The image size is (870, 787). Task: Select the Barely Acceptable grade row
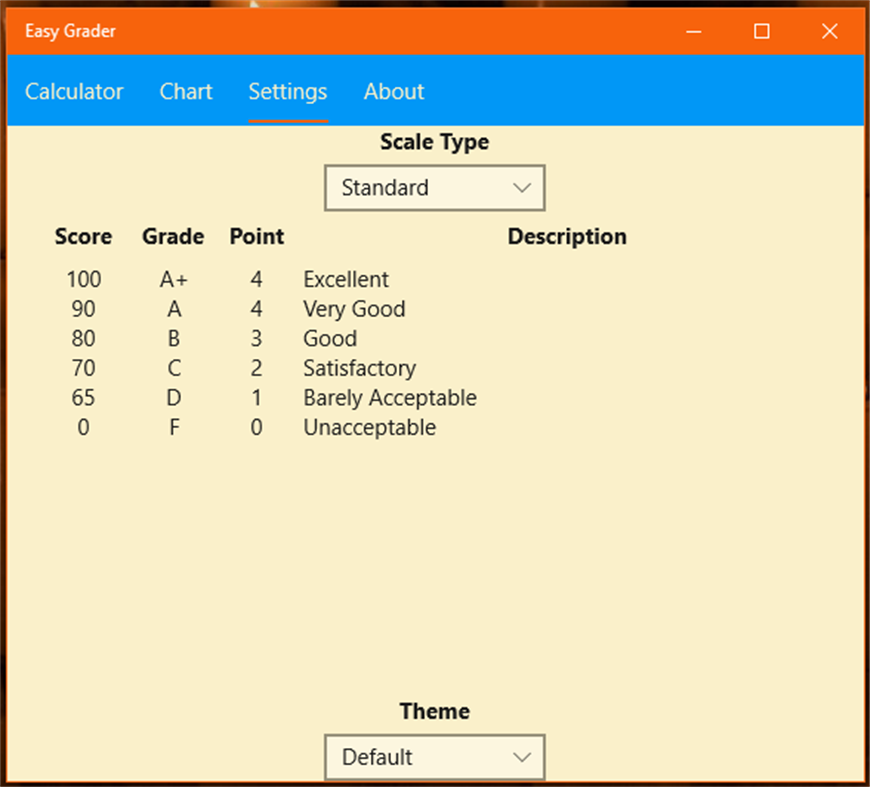click(x=389, y=397)
